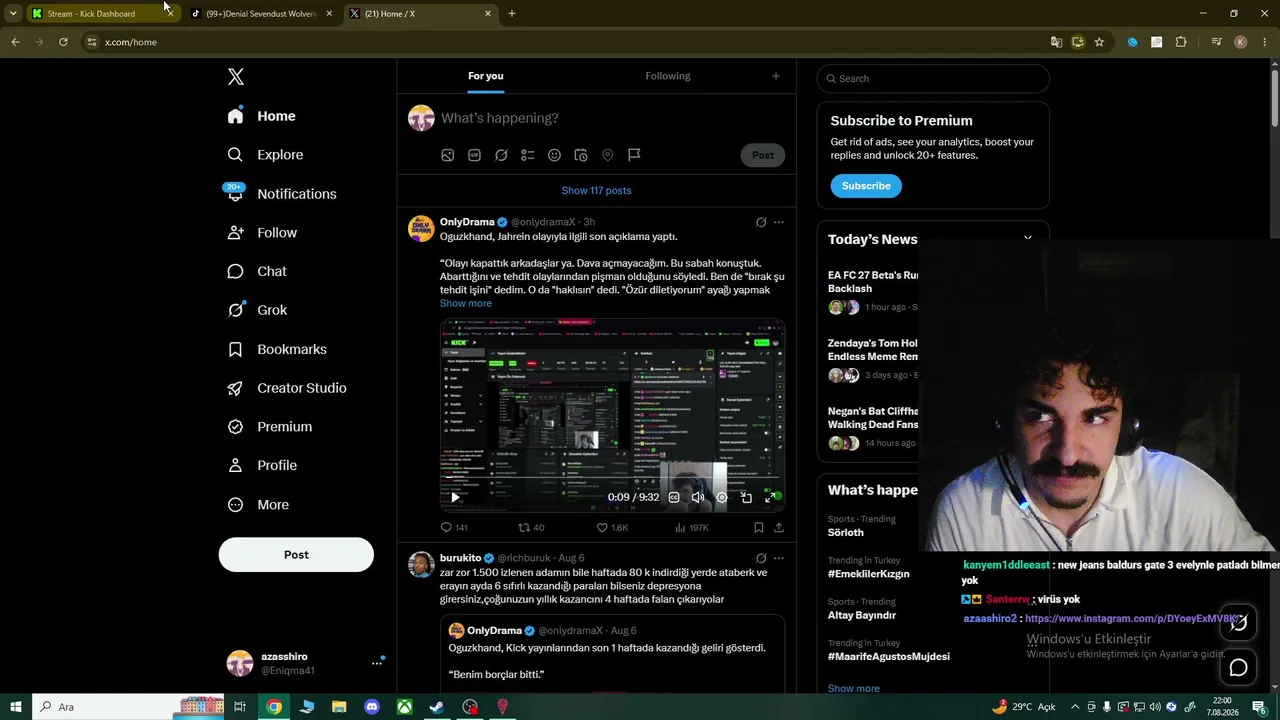Screen dimensions: 1280x720
Task: Open picture-in-picture for the video
Action: 746,497
